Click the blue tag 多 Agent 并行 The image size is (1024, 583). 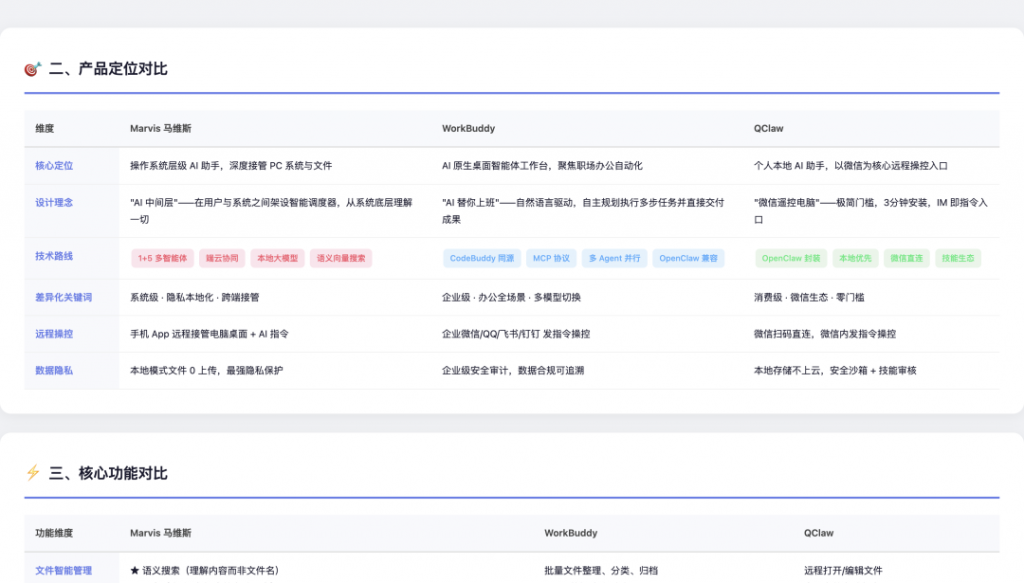615,259
